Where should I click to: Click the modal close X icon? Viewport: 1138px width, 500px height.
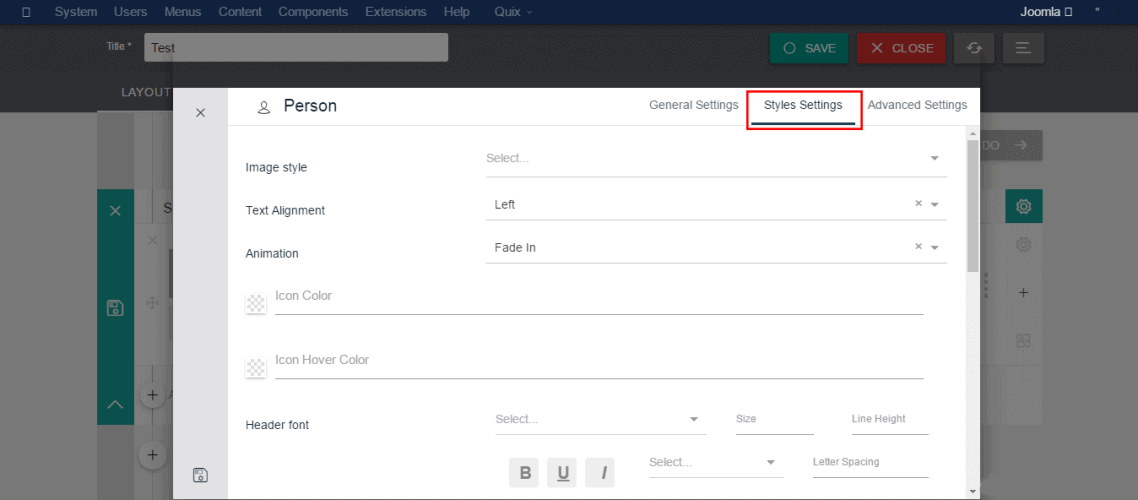(x=200, y=113)
